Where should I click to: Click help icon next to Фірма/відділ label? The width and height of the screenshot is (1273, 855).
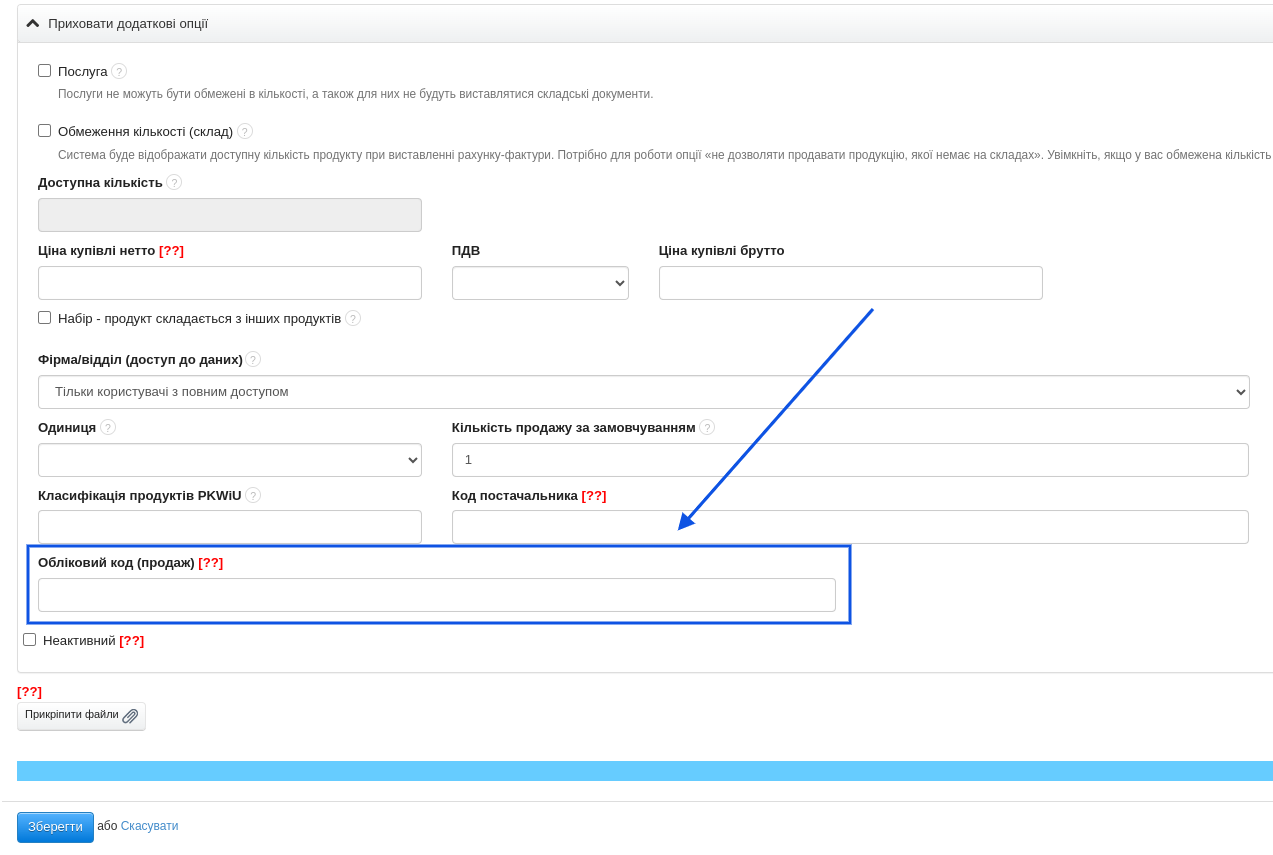coord(253,359)
